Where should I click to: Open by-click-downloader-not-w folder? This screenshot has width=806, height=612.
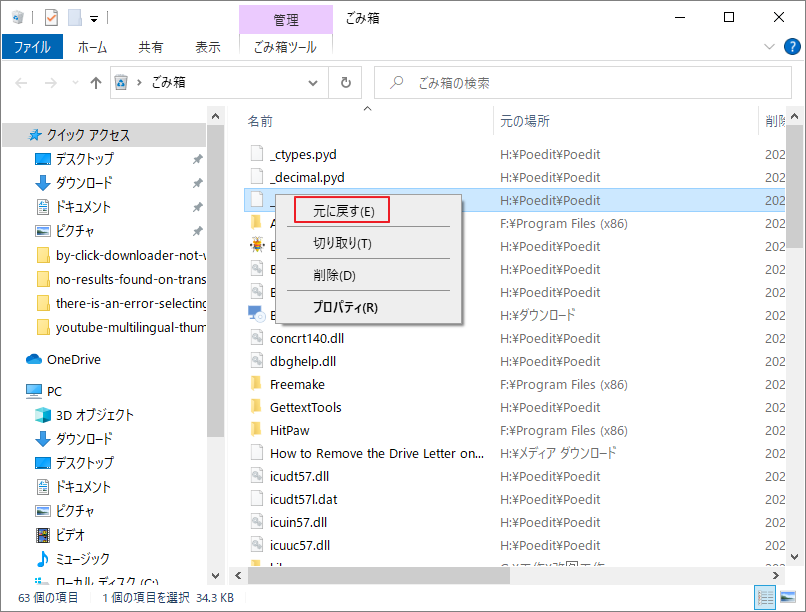point(131,255)
